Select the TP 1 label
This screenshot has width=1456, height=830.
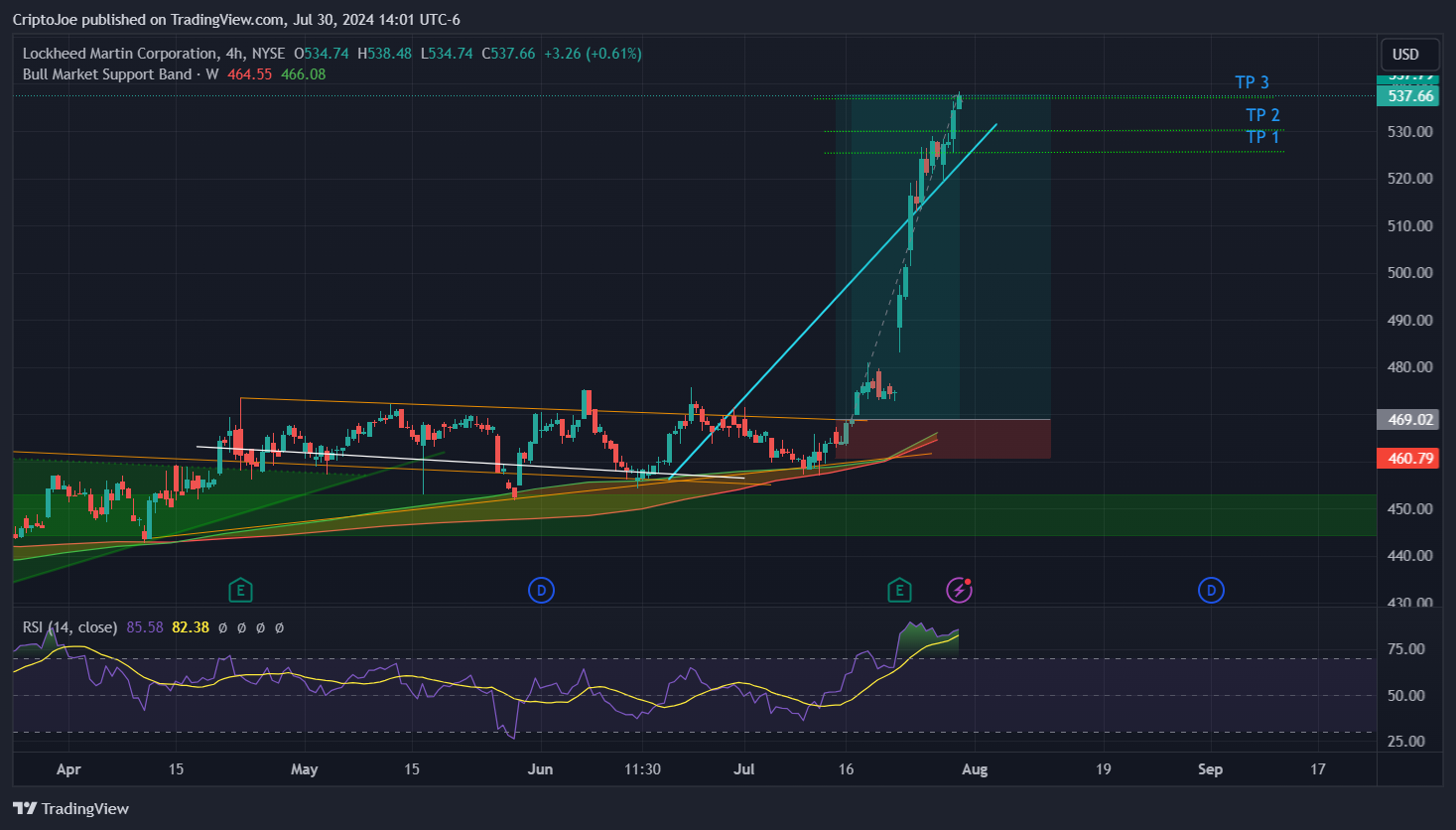click(1262, 137)
